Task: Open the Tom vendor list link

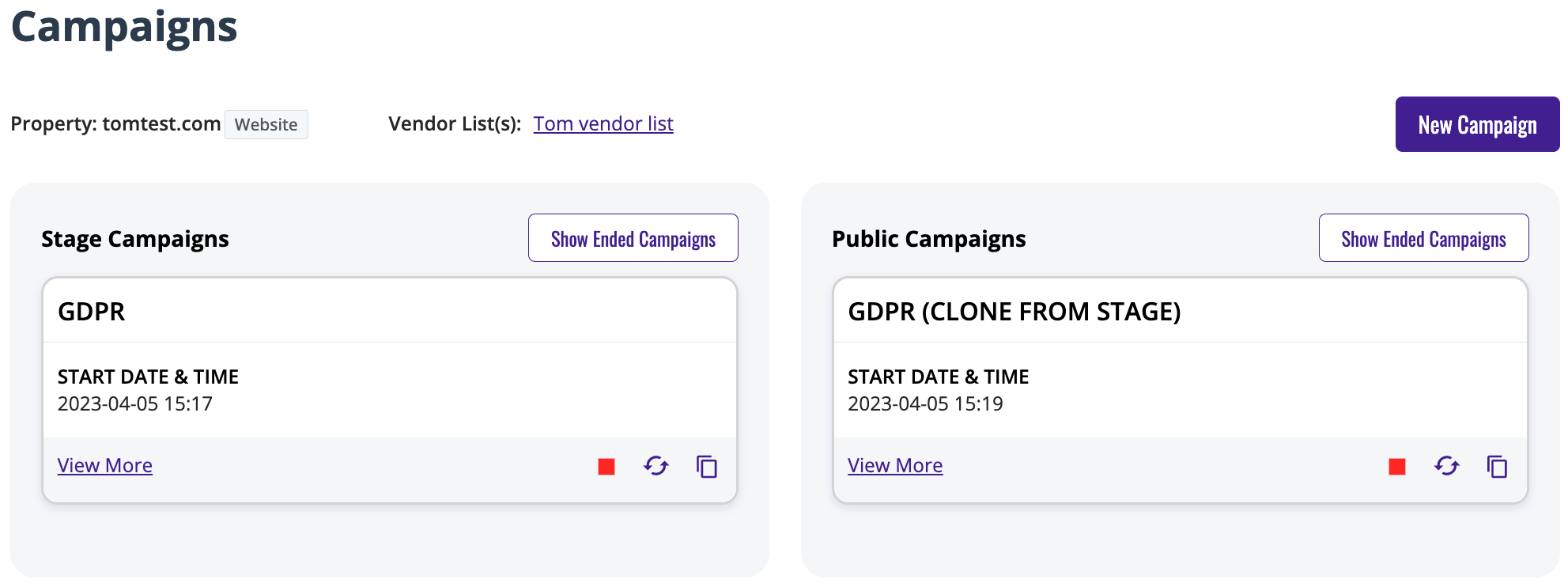Action: [603, 124]
